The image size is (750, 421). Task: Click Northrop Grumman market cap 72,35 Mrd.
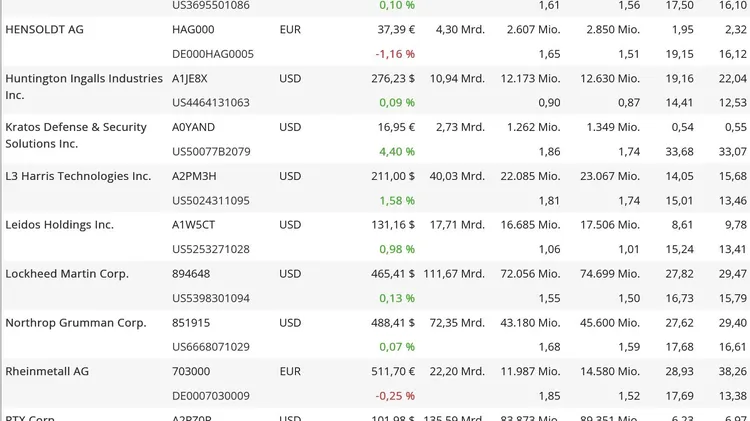[x=457, y=323]
